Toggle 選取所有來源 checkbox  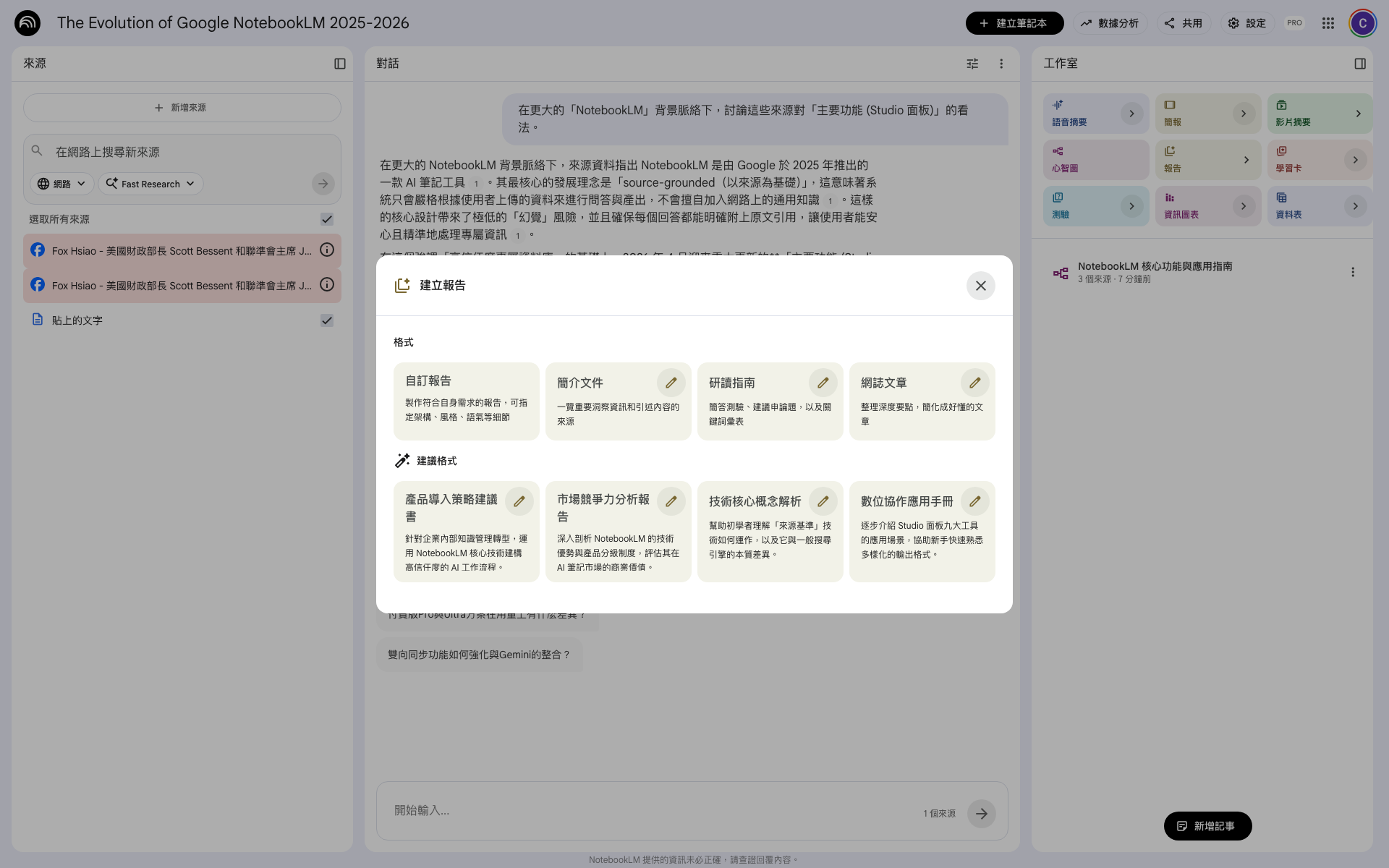coord(327,219)
